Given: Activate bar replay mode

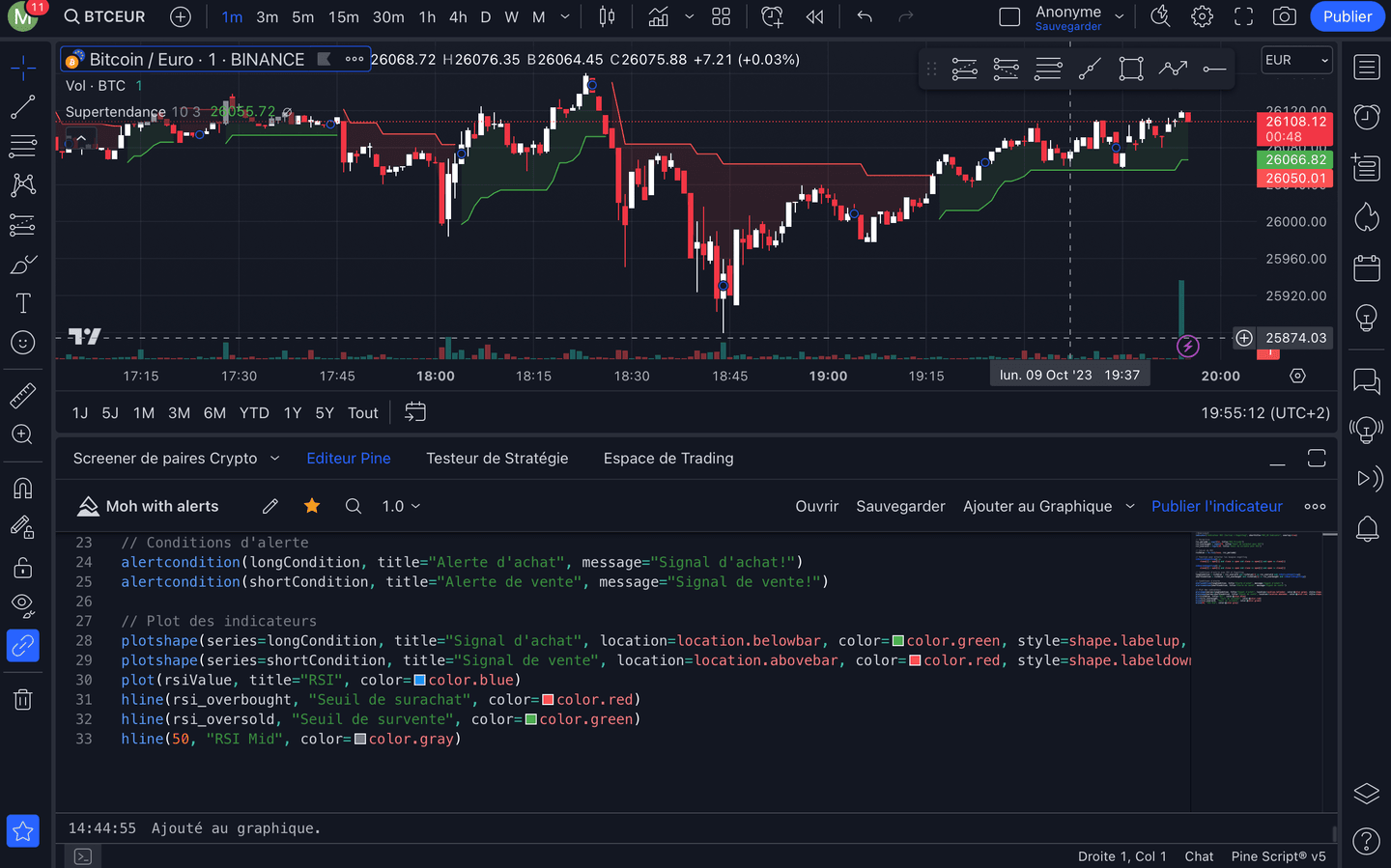Looking at the screenshot, I should (x=814, y=15).
